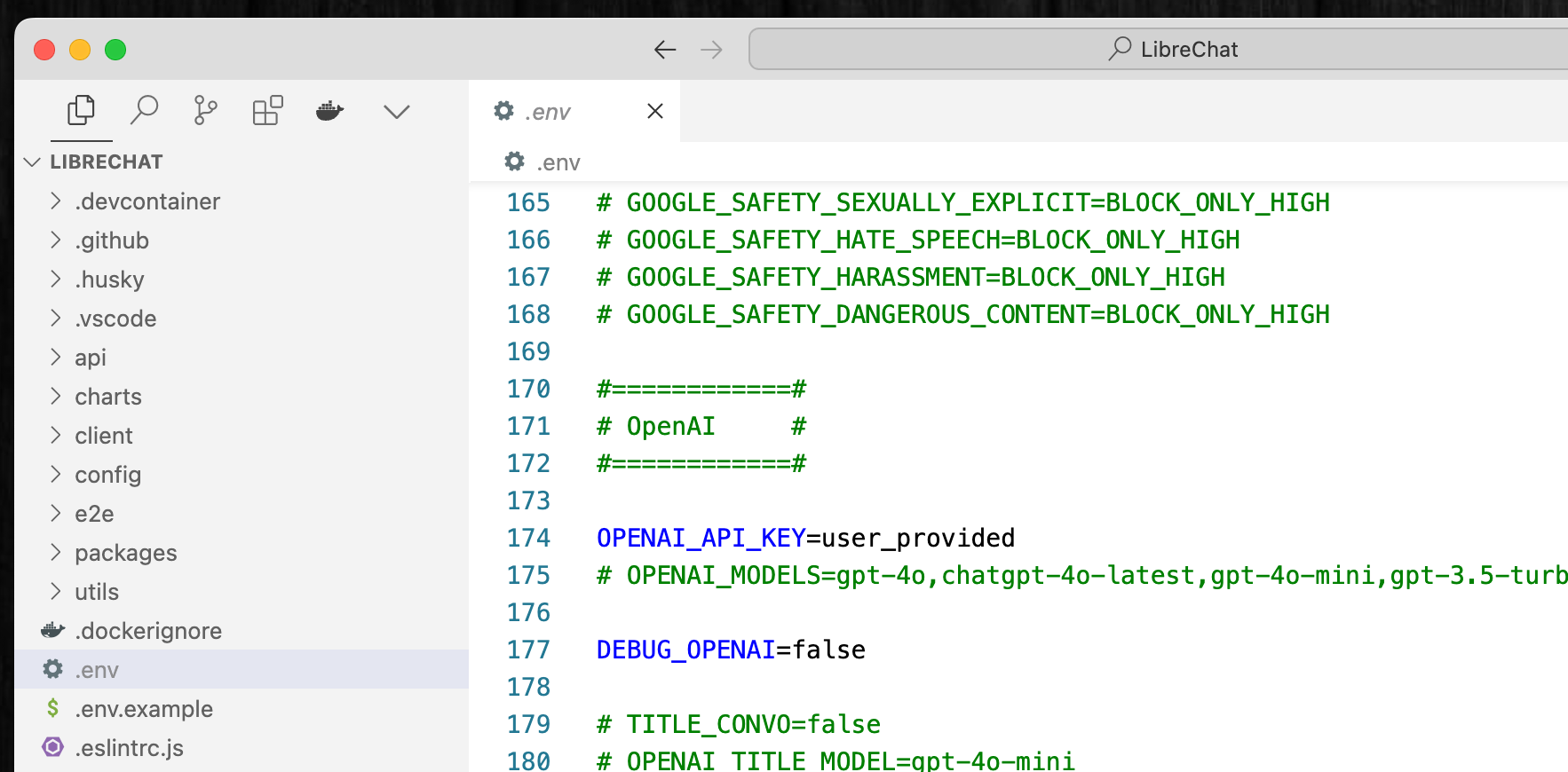Open the Extensions view icon
Viewport: 1568px width, 772px height.
[267, 111]
